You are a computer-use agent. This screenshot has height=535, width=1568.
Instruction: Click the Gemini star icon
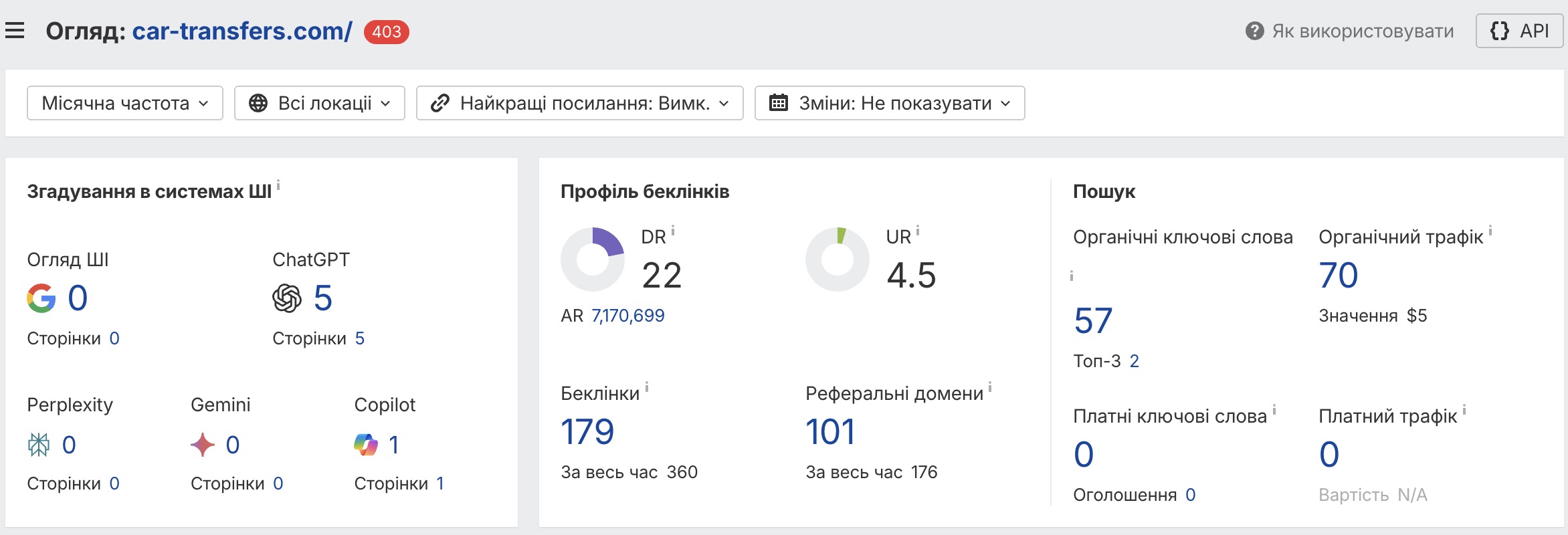pyautogui.click(x=203, y=445)
